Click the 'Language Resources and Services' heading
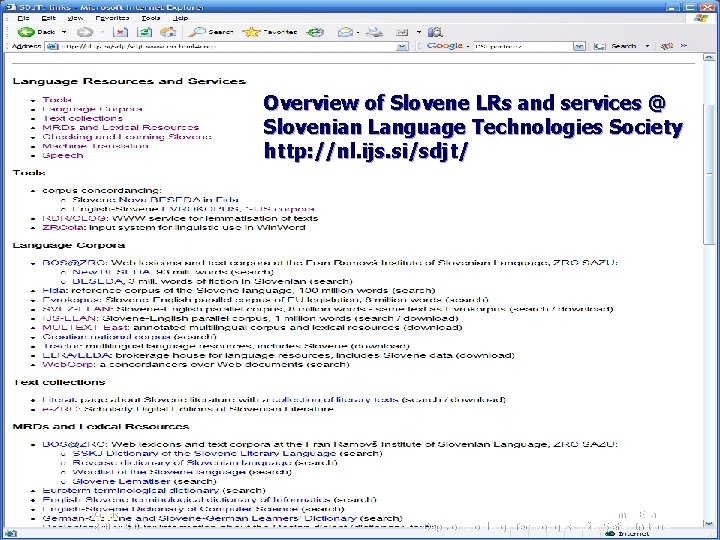Screen dimensions: 720x540 [x=129, y=81]
